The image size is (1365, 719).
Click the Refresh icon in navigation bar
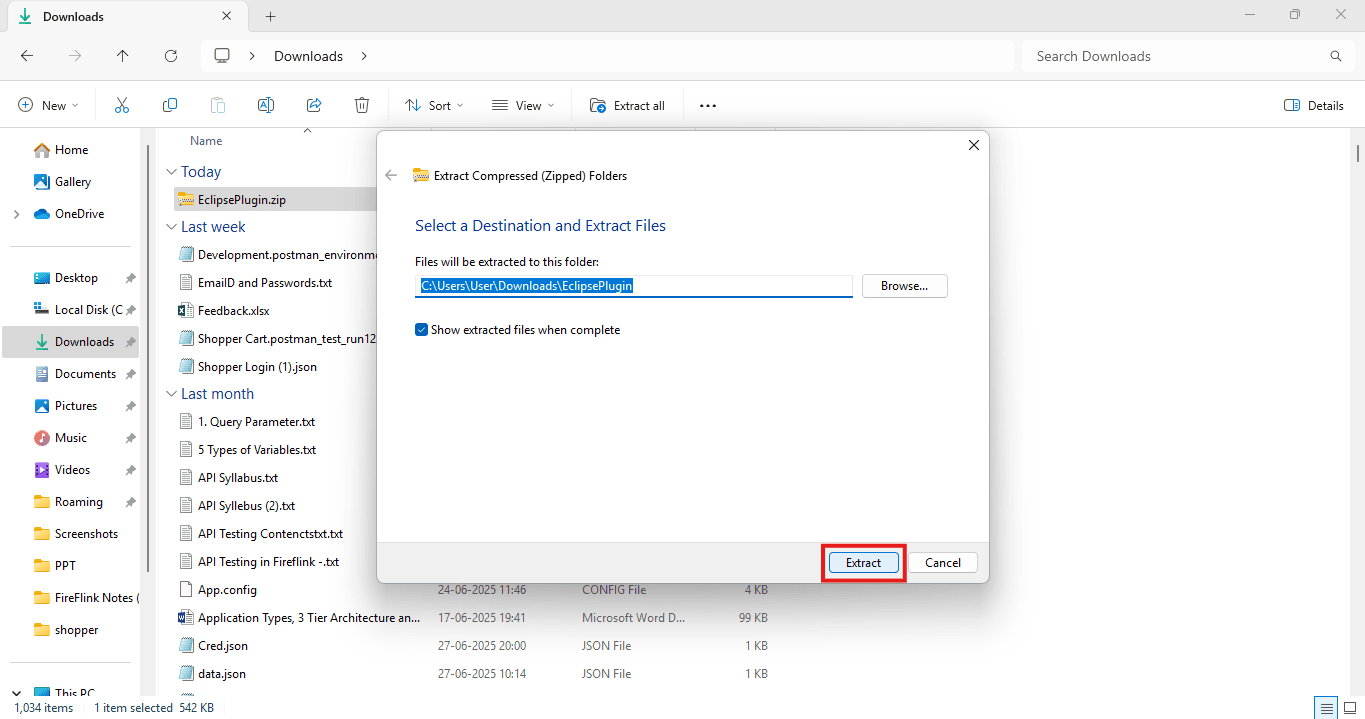[171, 56]
